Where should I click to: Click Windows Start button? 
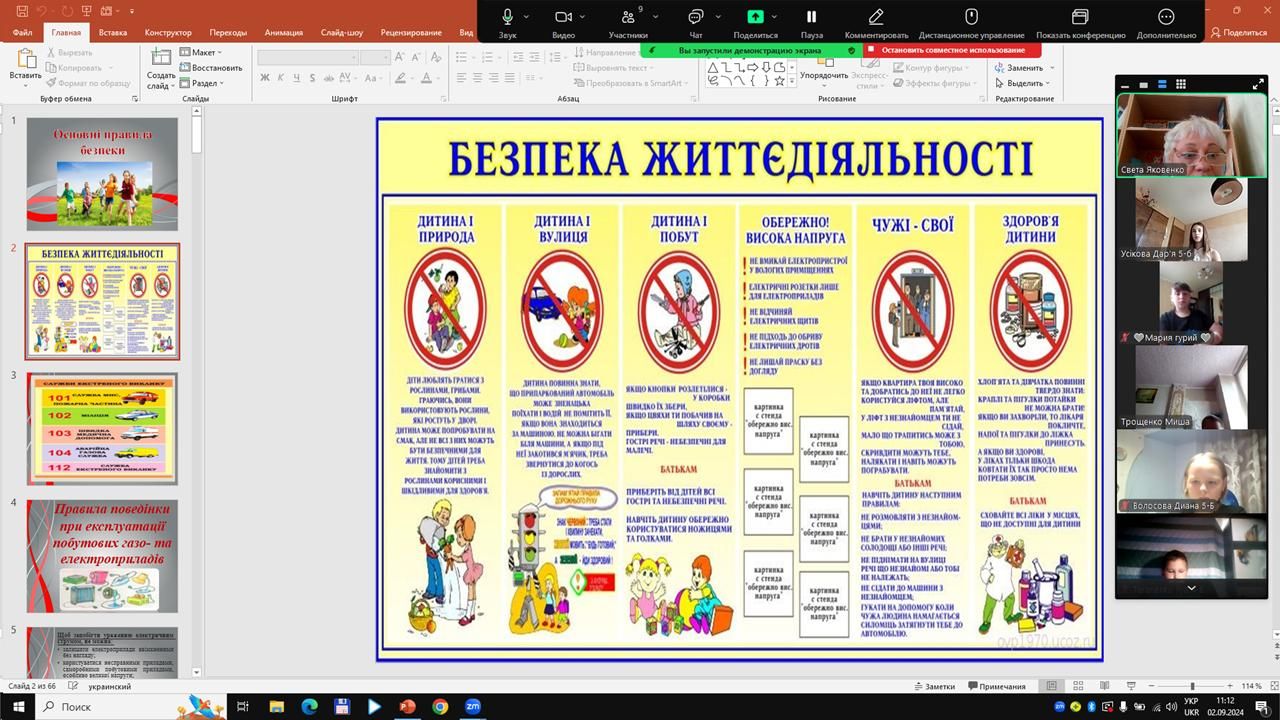pyautogui.click(x=18, y=706)
